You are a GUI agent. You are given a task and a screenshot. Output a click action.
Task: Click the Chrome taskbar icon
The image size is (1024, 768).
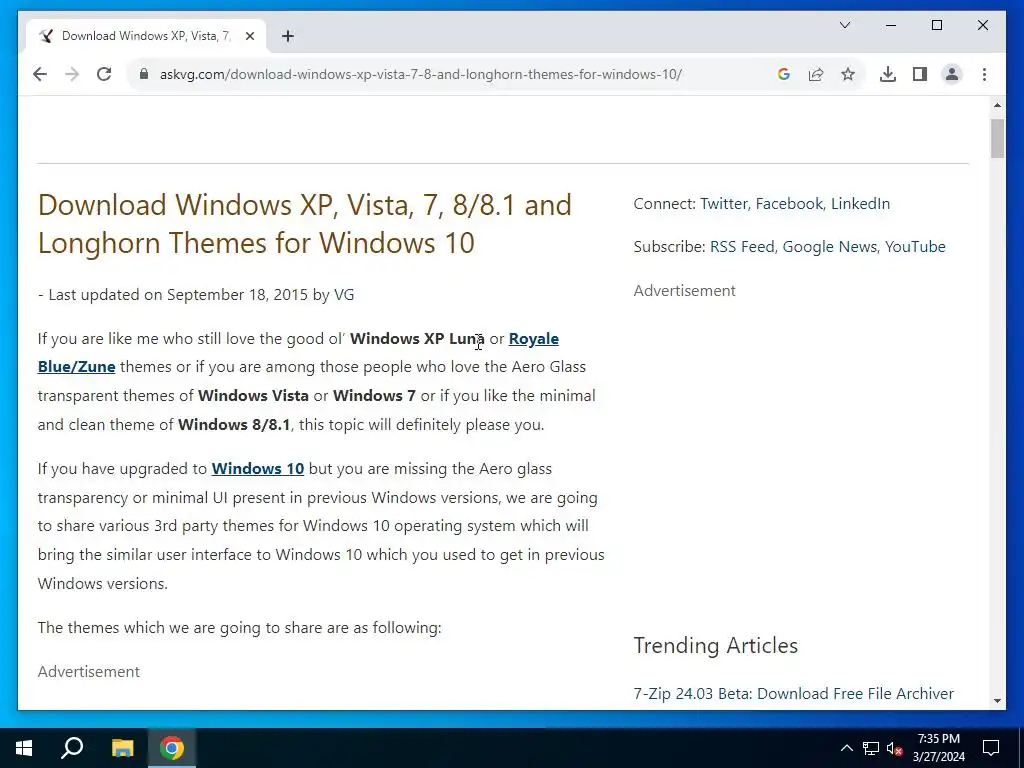tap(172, 748)
